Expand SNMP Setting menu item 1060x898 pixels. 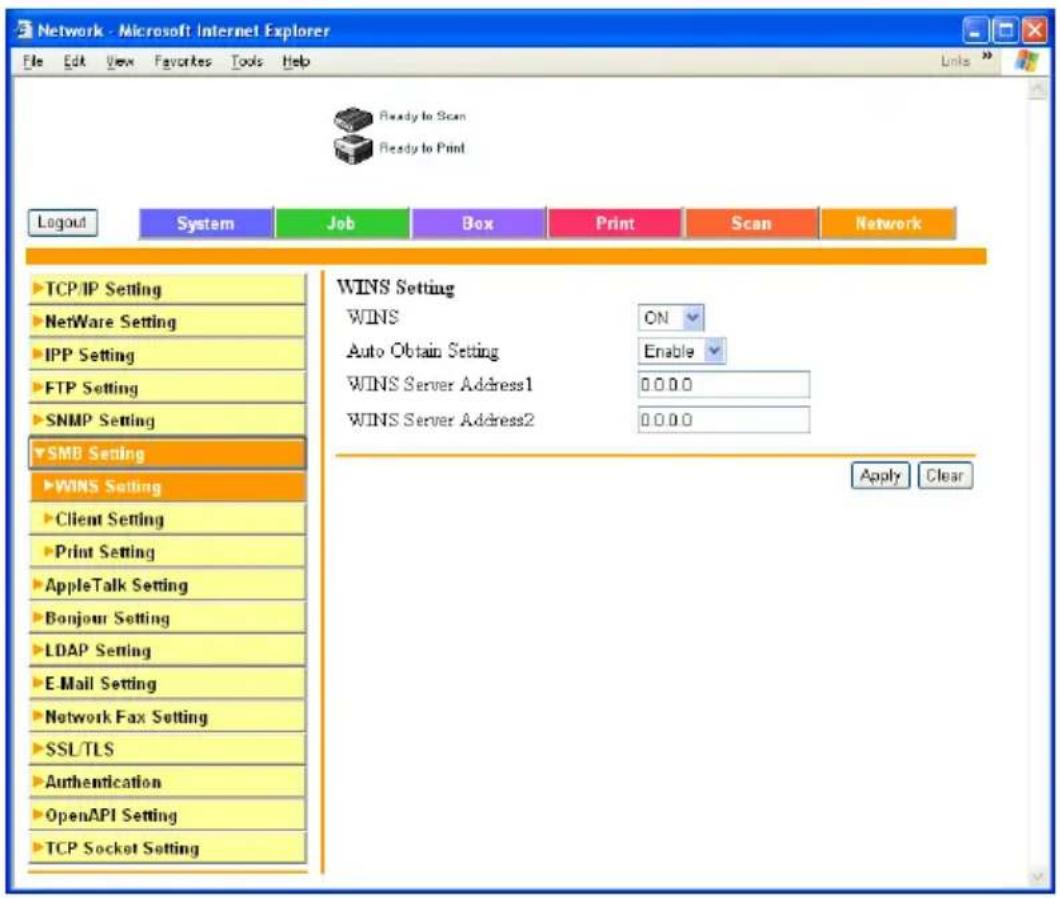click(167, 421)
